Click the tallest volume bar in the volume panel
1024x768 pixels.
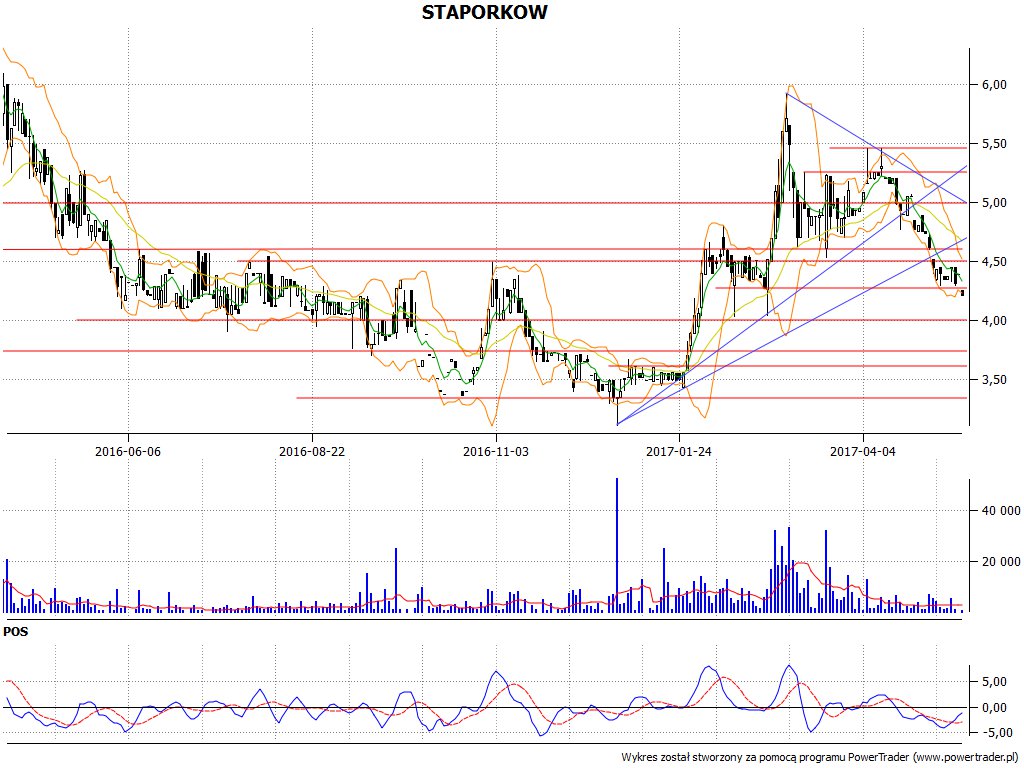click(x=616, y=545)
